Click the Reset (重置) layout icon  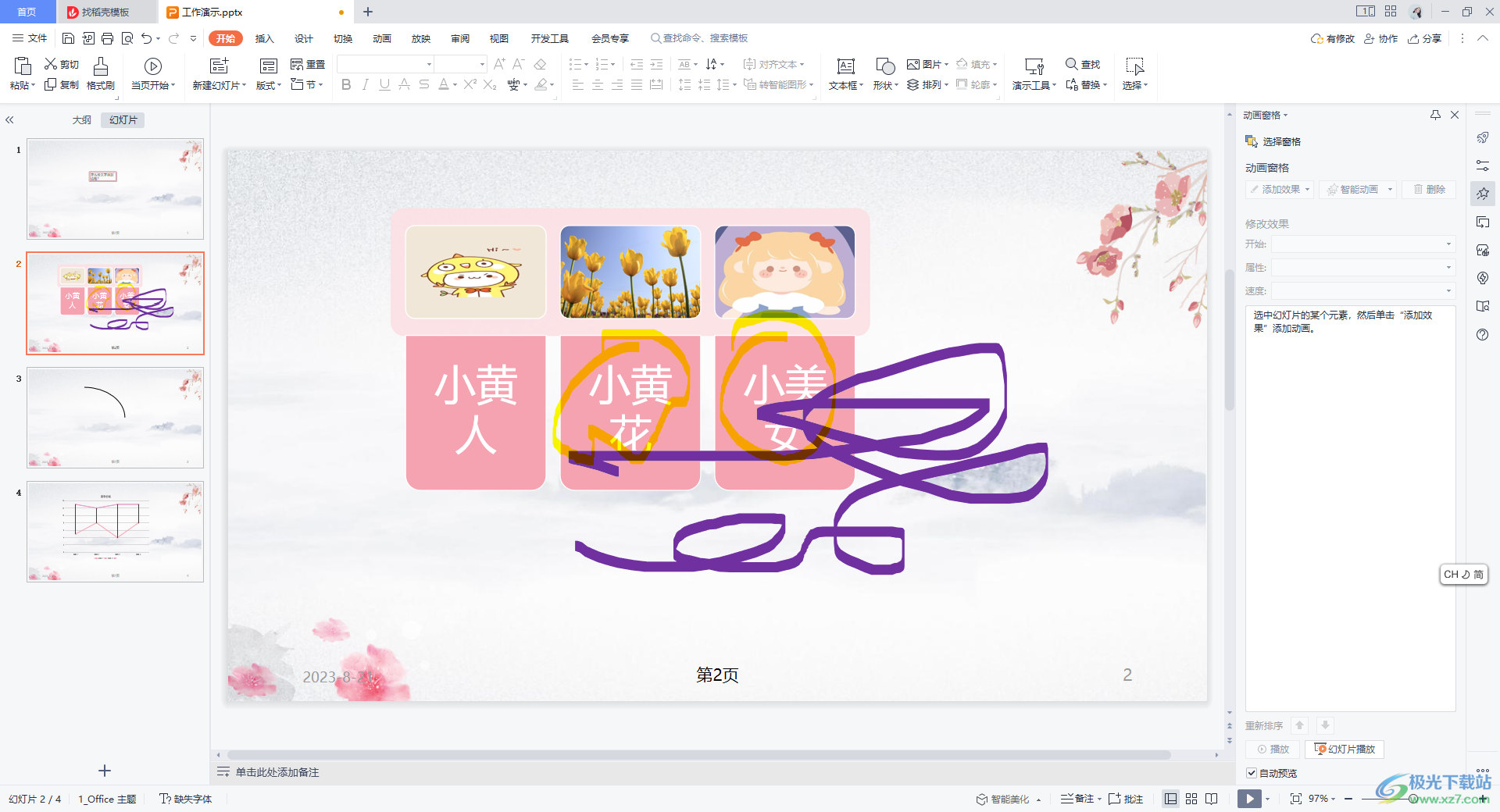tap(297, 64)
